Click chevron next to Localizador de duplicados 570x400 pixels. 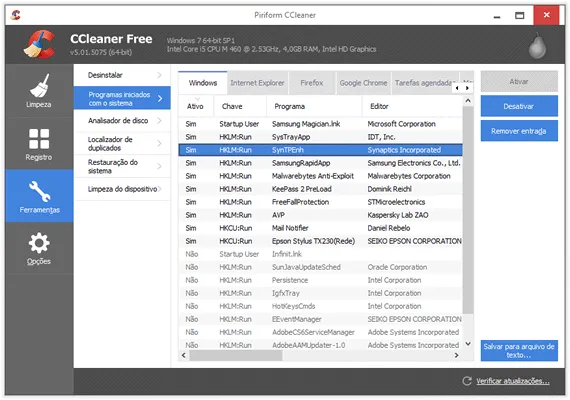[159, 144]
